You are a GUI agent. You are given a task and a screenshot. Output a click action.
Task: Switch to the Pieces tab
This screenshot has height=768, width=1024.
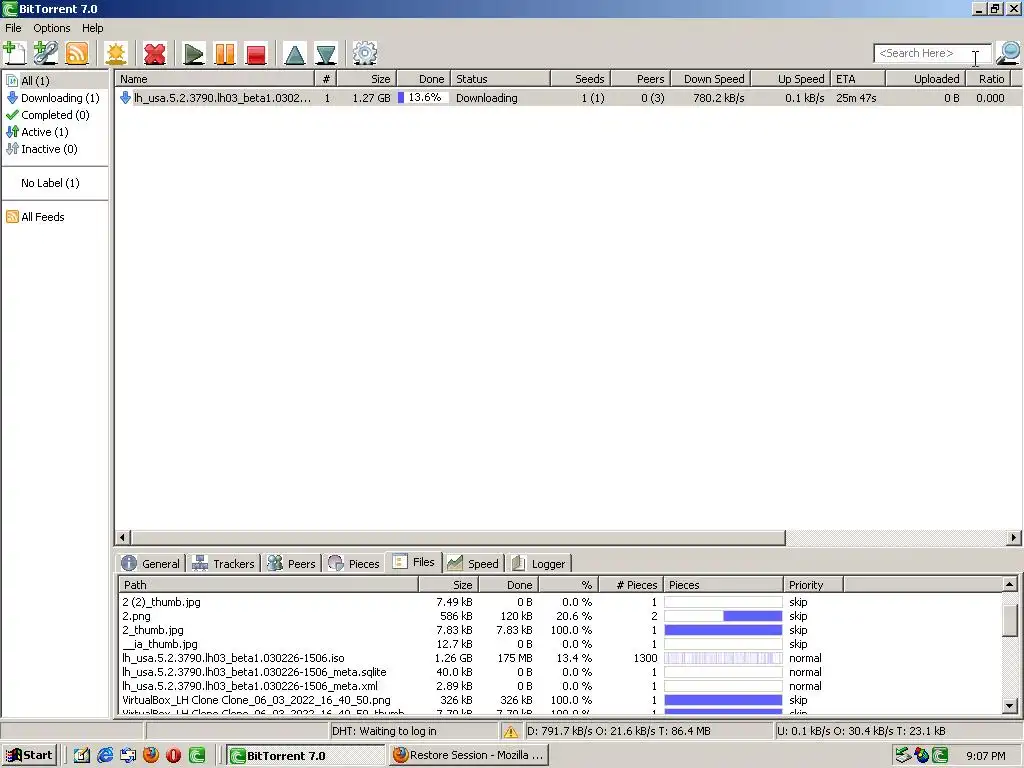[x=354, y=564]
